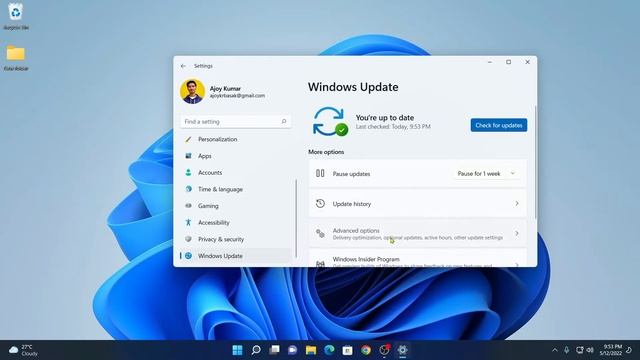Click the Accessibility figure icon
This screenshot has width=640, height=360.
188,222
